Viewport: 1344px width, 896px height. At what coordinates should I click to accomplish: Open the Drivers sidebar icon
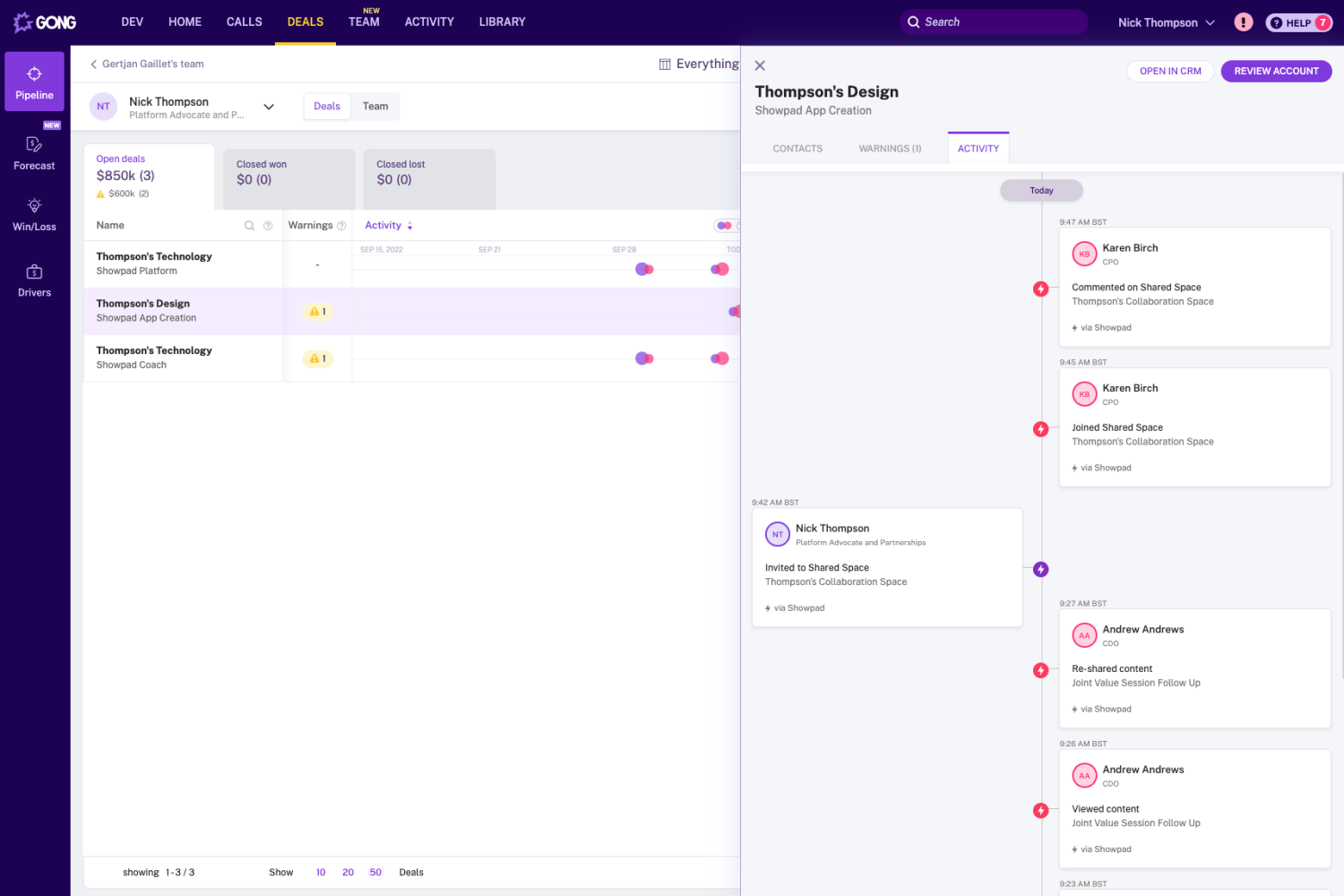tap(34, 272)
